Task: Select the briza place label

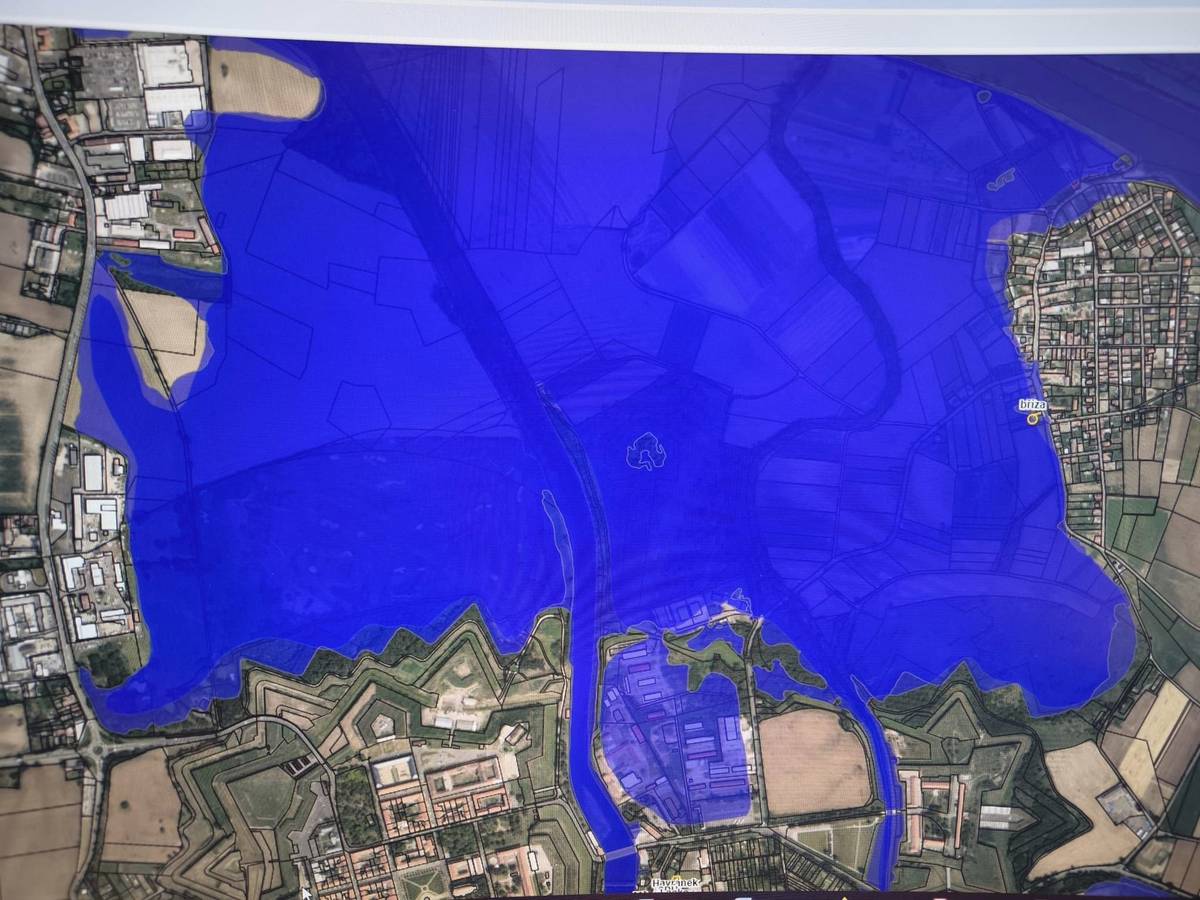Action: click(1032, 404)
